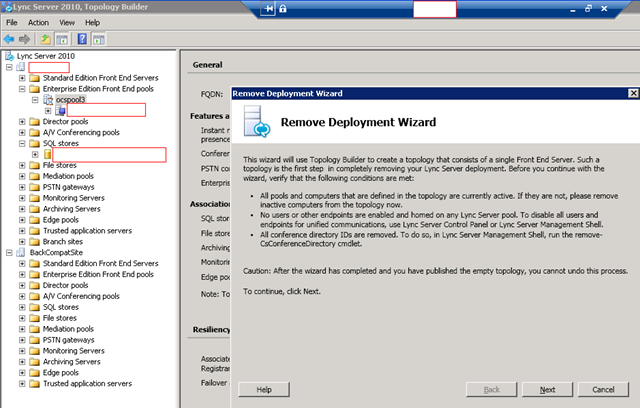Toggle the Show/Hide Console Tree icon
The image size is (640, 408).
tap(61, 39)
